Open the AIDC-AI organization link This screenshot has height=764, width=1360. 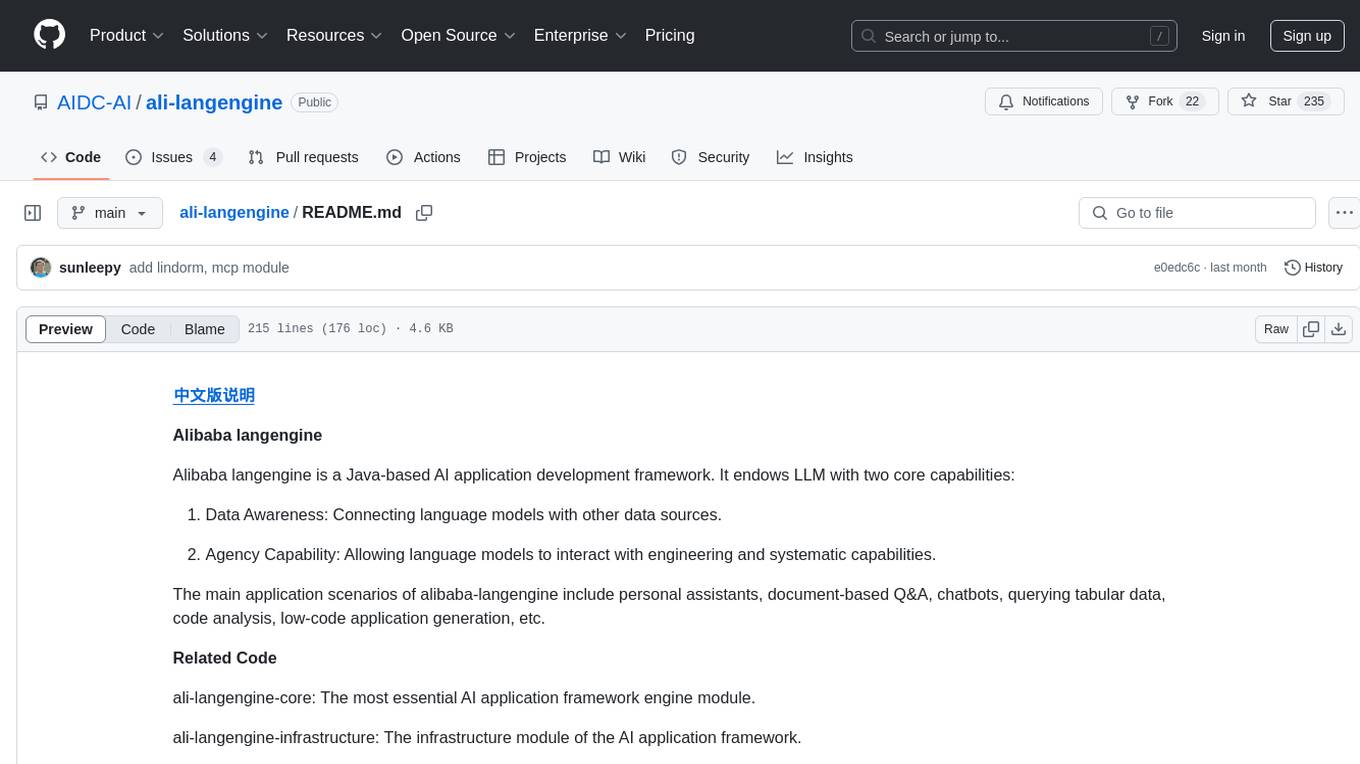click(94, 102)
